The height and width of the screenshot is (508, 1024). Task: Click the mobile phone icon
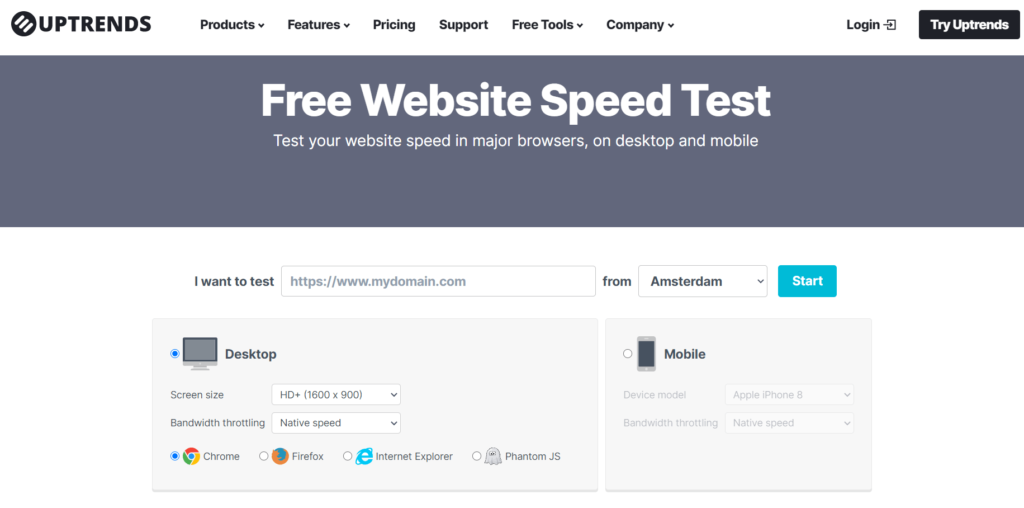coord(646,354)
